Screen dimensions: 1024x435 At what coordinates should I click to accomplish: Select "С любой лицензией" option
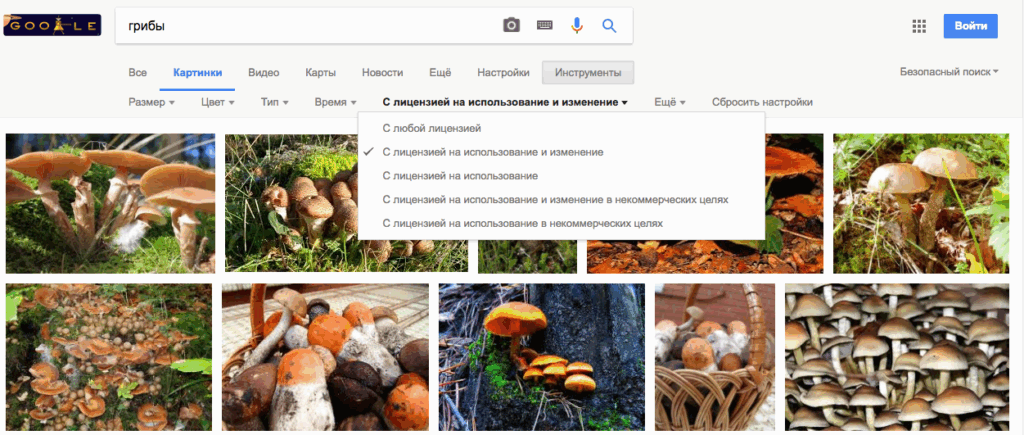431,128
